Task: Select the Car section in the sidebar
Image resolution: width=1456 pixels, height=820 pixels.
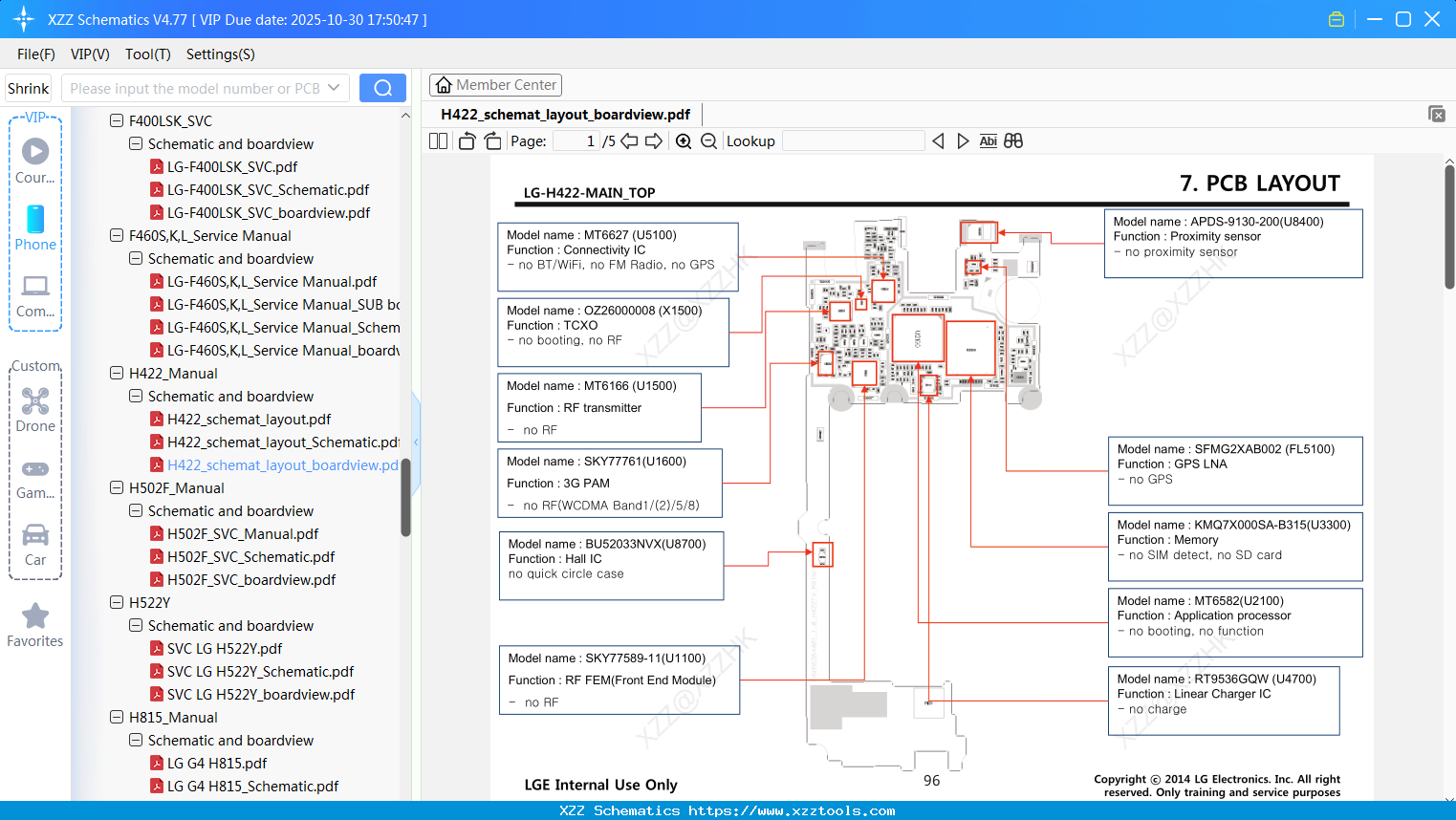Action: (x=35, y=543)
